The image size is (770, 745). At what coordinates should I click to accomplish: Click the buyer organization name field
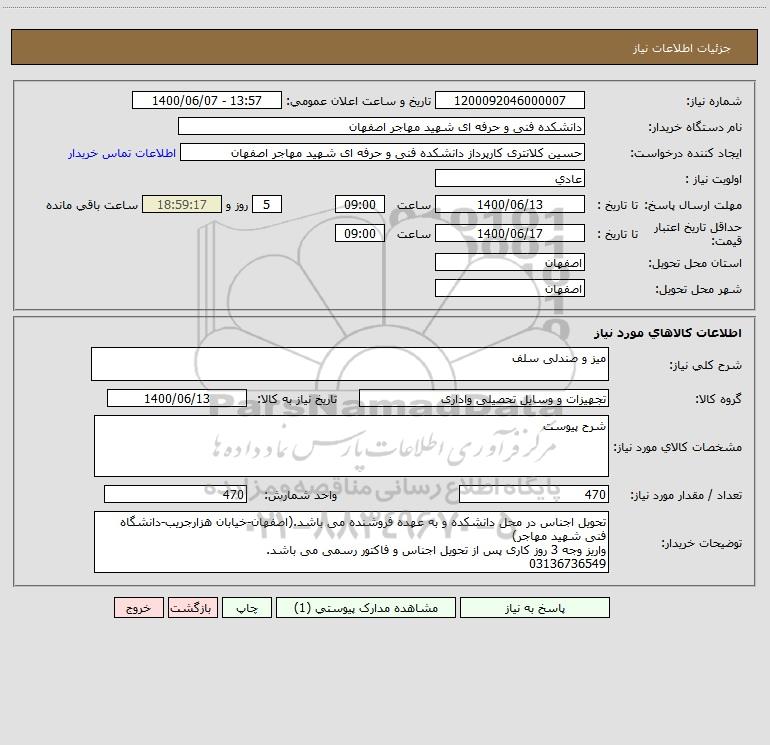(x=381, y=126)
